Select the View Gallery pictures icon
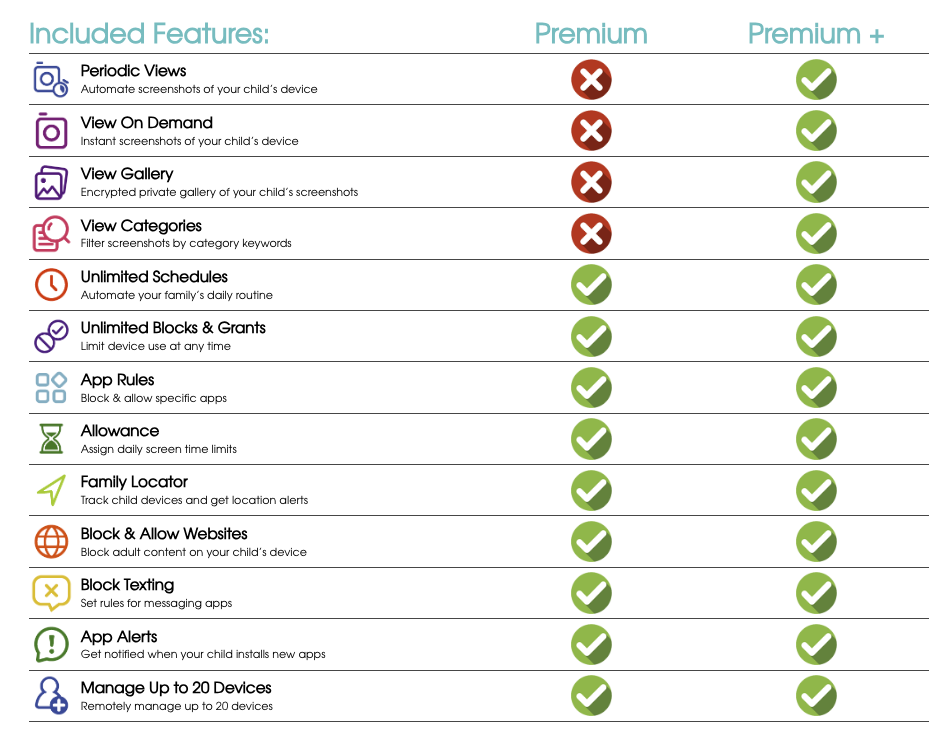Screen dimensions: 946x729 point(51,183)
